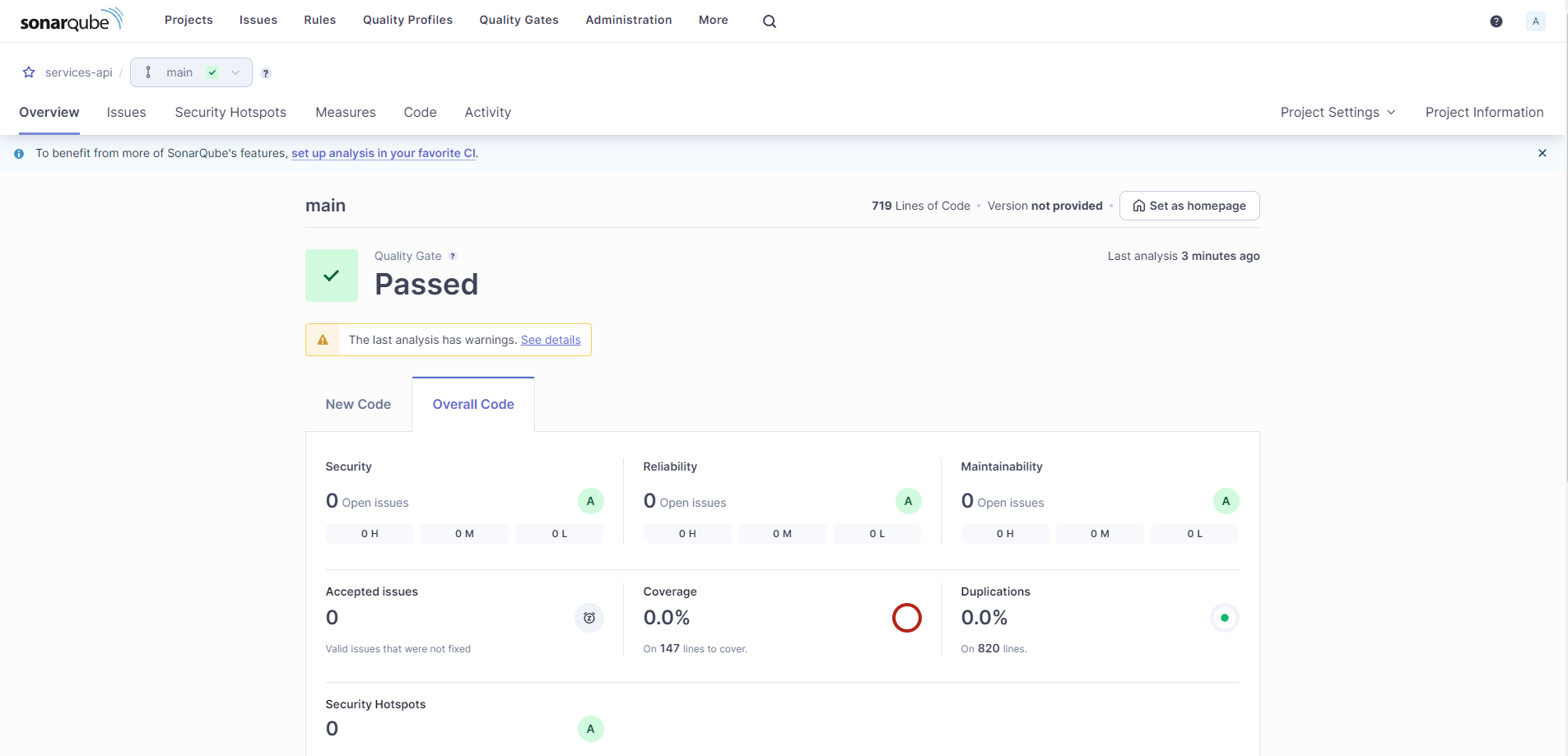
Task: Select the Overall Code tab
Action: (473, 405)
